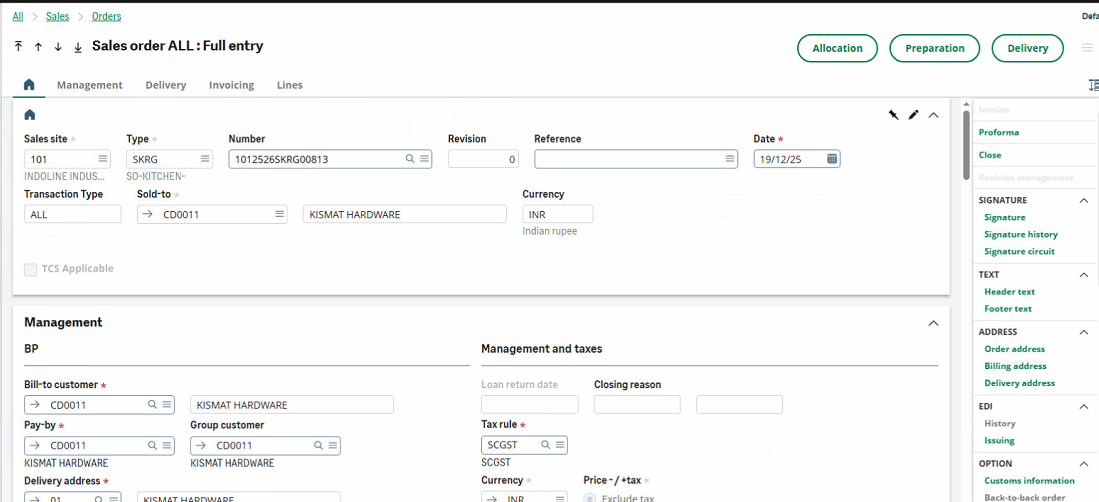Open the Reference field list icon

point(730,159)
